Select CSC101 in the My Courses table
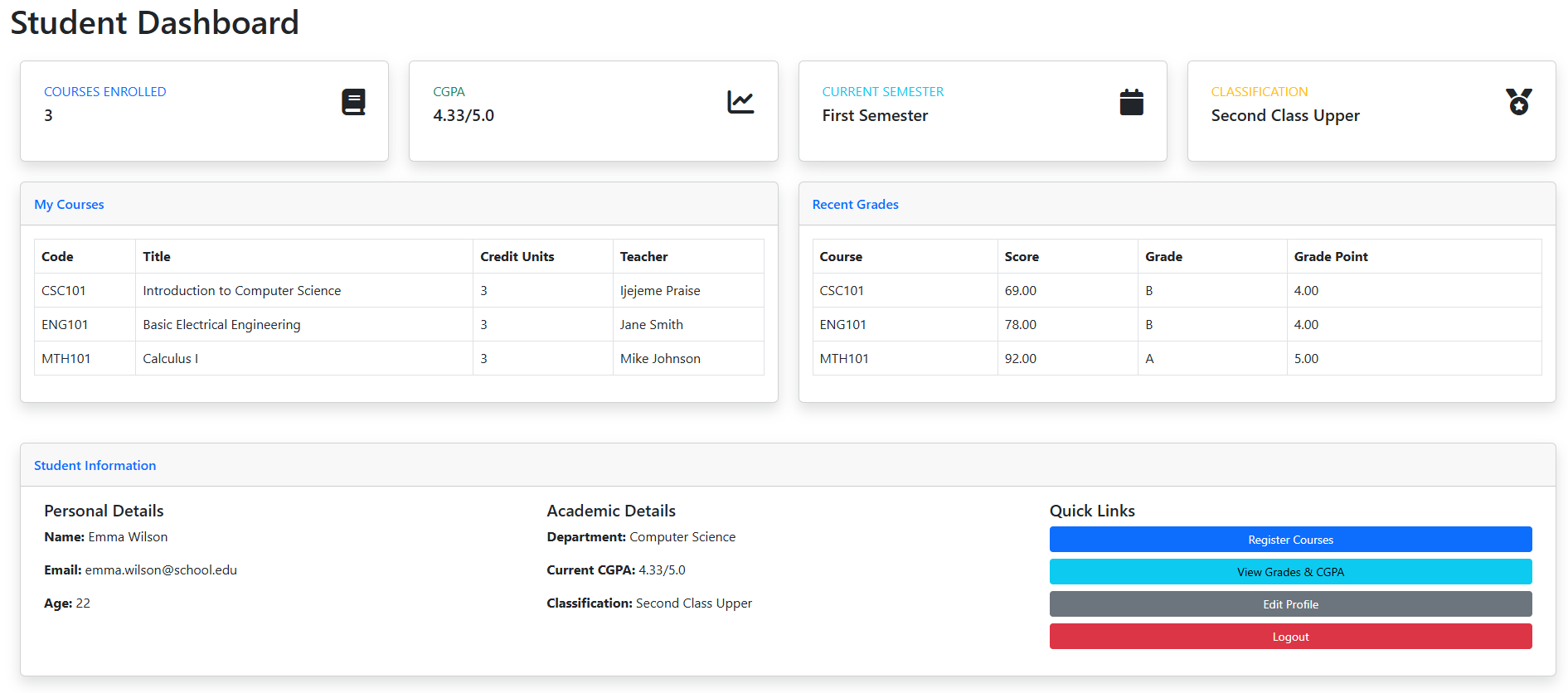The height and width of the screenshot is (693, 1568). point(64,290)
